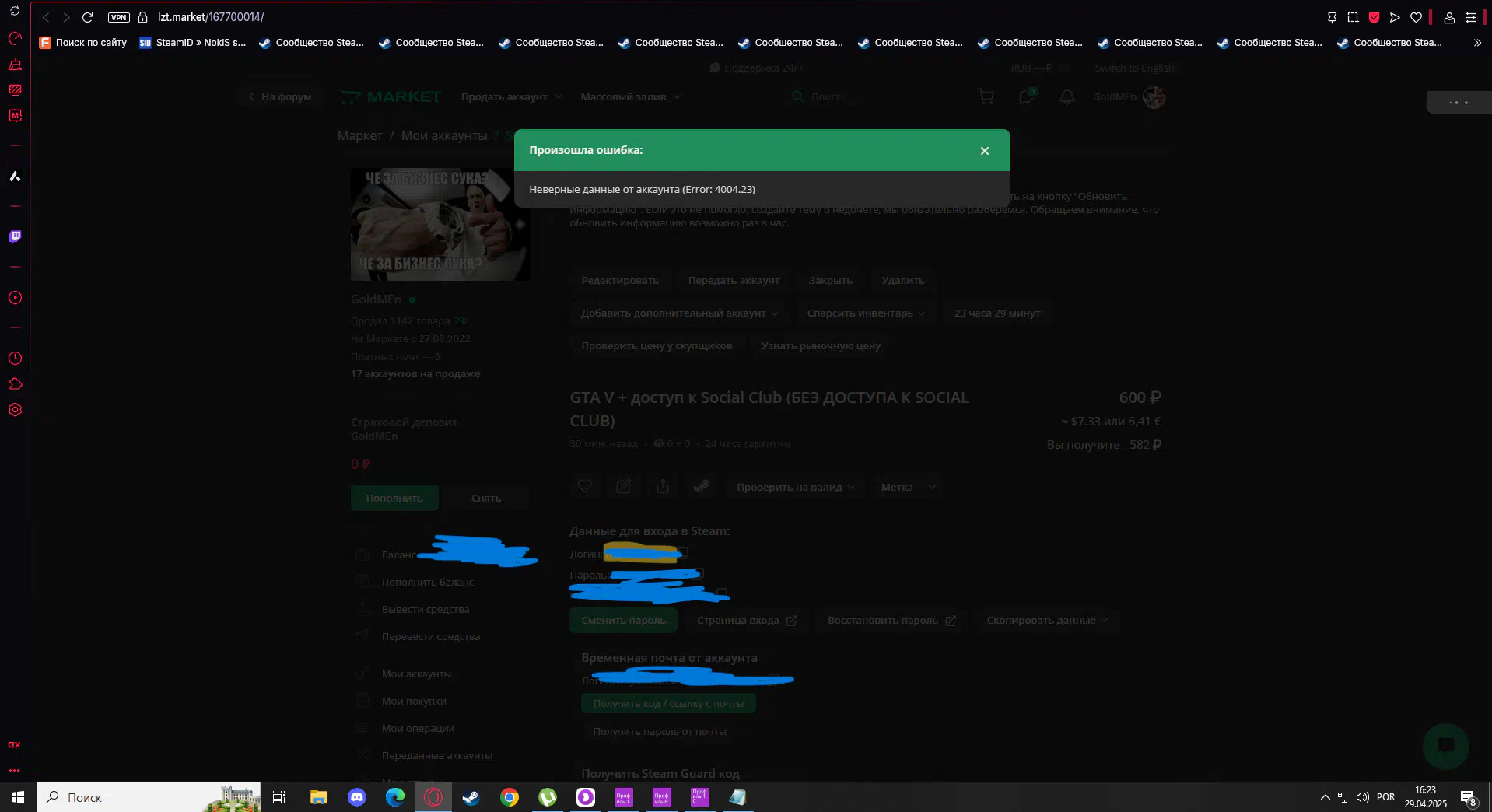Open 'Страница входа' external link
1492x812 pixels.
(747, 620)
